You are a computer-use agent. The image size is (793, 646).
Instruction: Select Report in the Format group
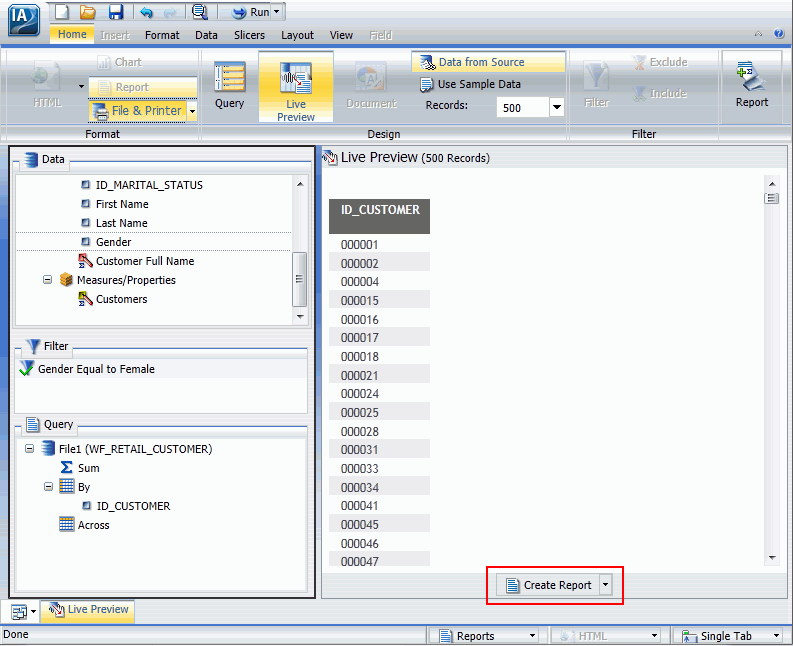point(143,87)
